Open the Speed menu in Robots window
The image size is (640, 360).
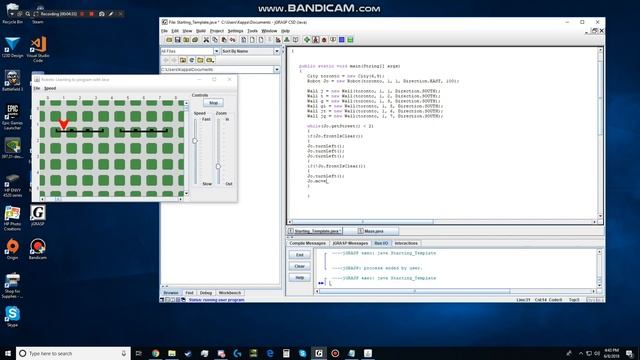point(50,88)
